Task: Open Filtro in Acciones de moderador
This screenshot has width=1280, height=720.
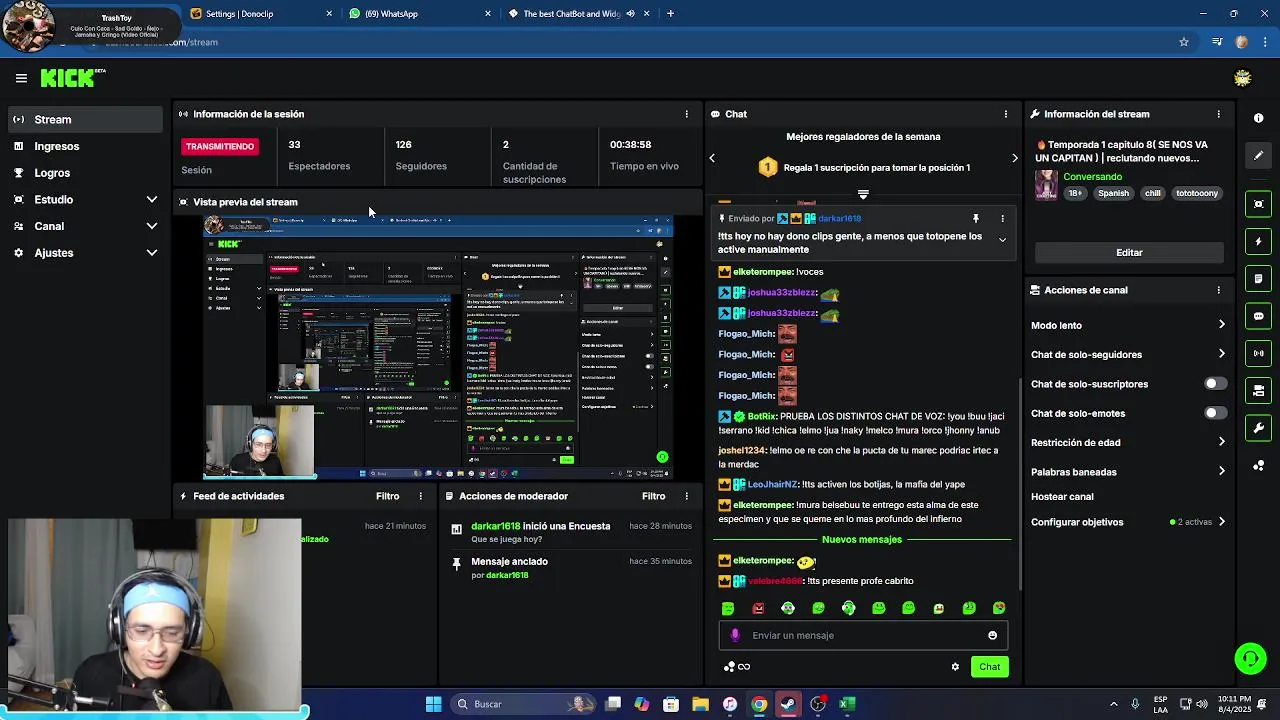Action: [x=653, y=496]
